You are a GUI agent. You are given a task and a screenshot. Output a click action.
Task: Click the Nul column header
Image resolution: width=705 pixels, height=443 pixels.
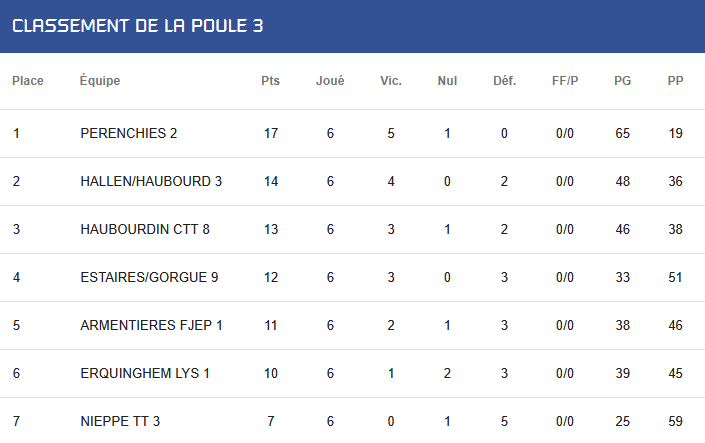447,81
